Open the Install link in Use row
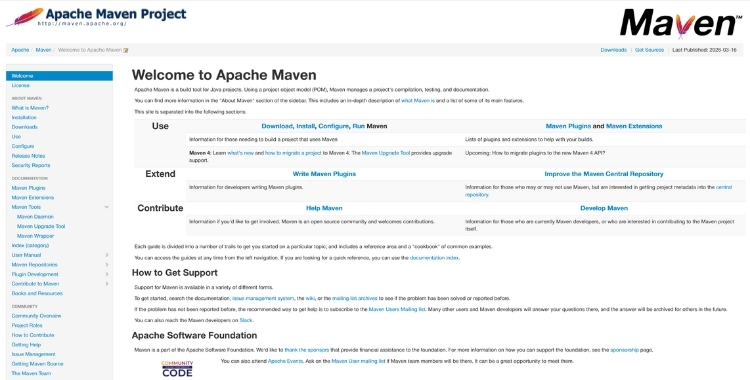Image resolution: width=750 pixels, height=380 pixels. [306, 126]
